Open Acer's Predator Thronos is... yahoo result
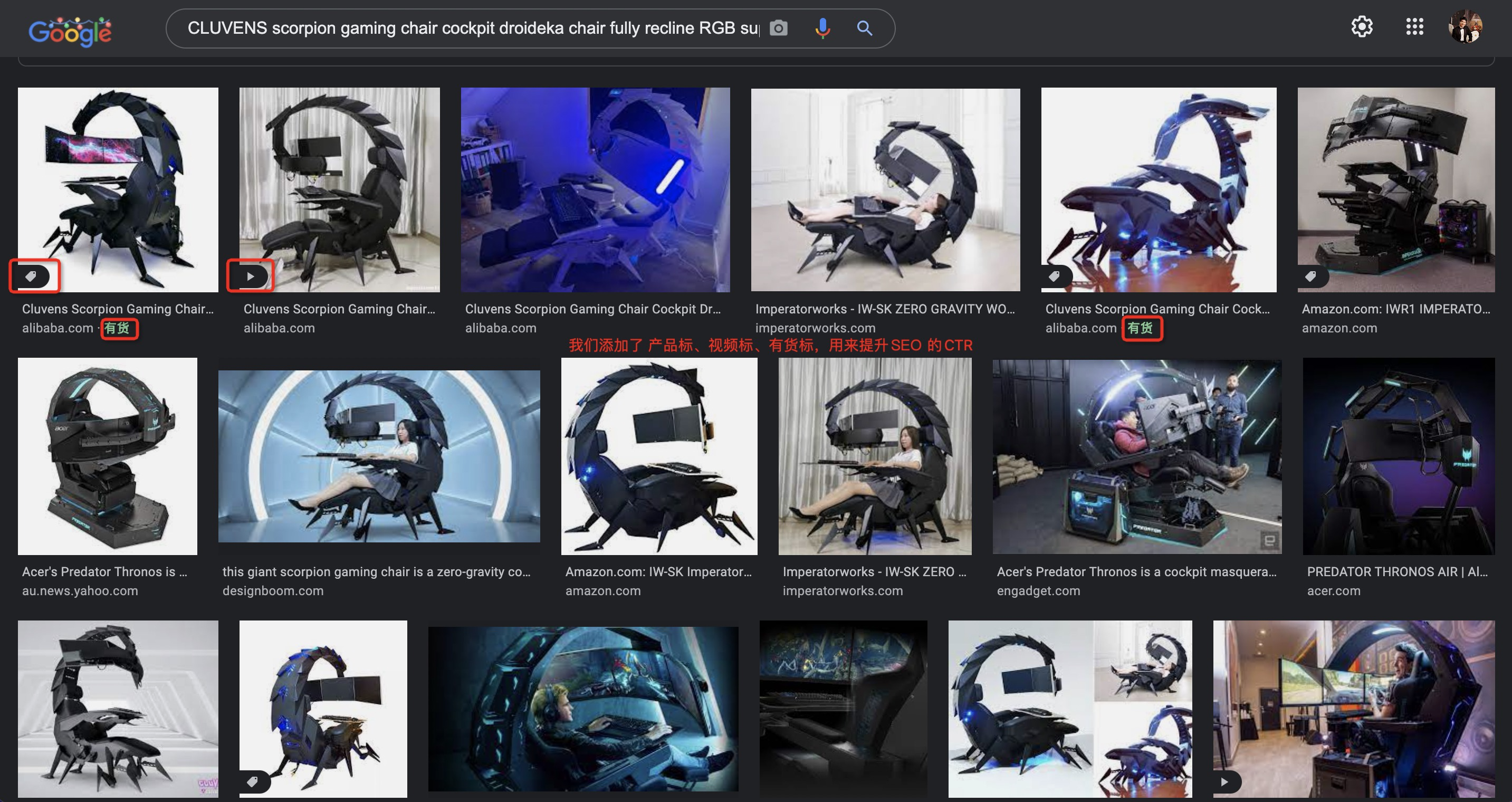1512x802 pixels. [x=104, y=572]
